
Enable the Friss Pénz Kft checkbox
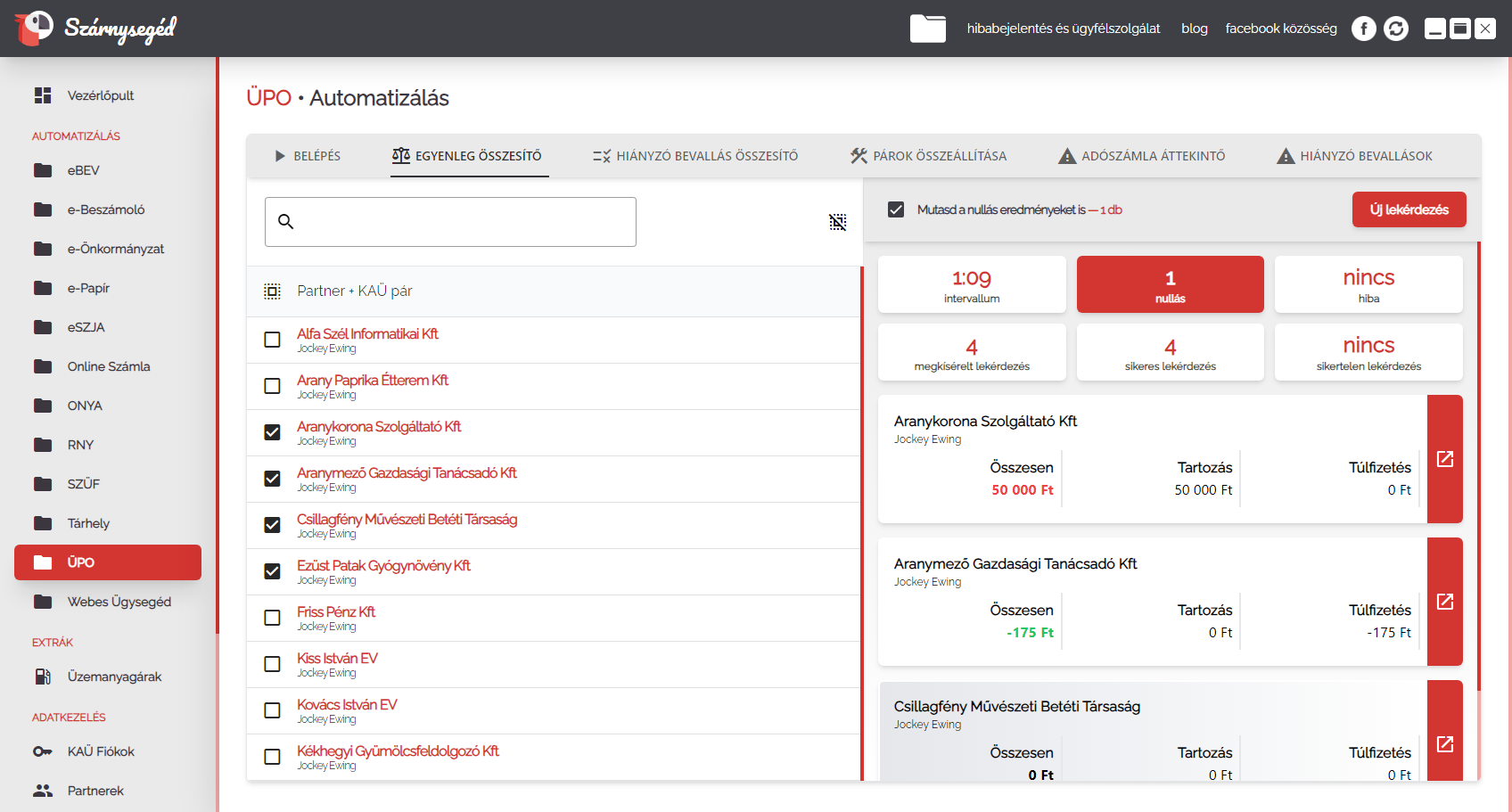pos(273,618)
